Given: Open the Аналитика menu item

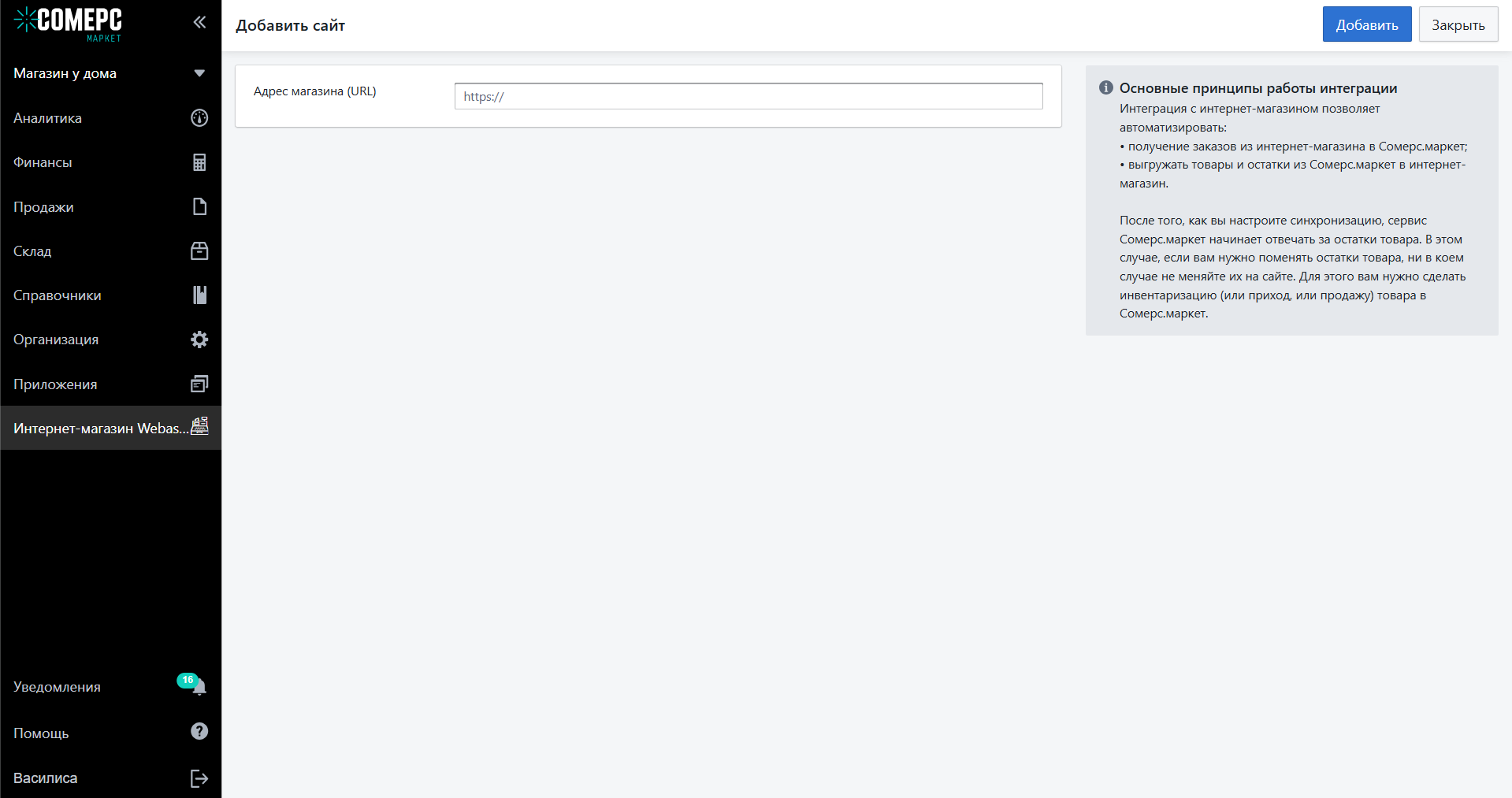Looking at the screenshot, I should 47,118.
